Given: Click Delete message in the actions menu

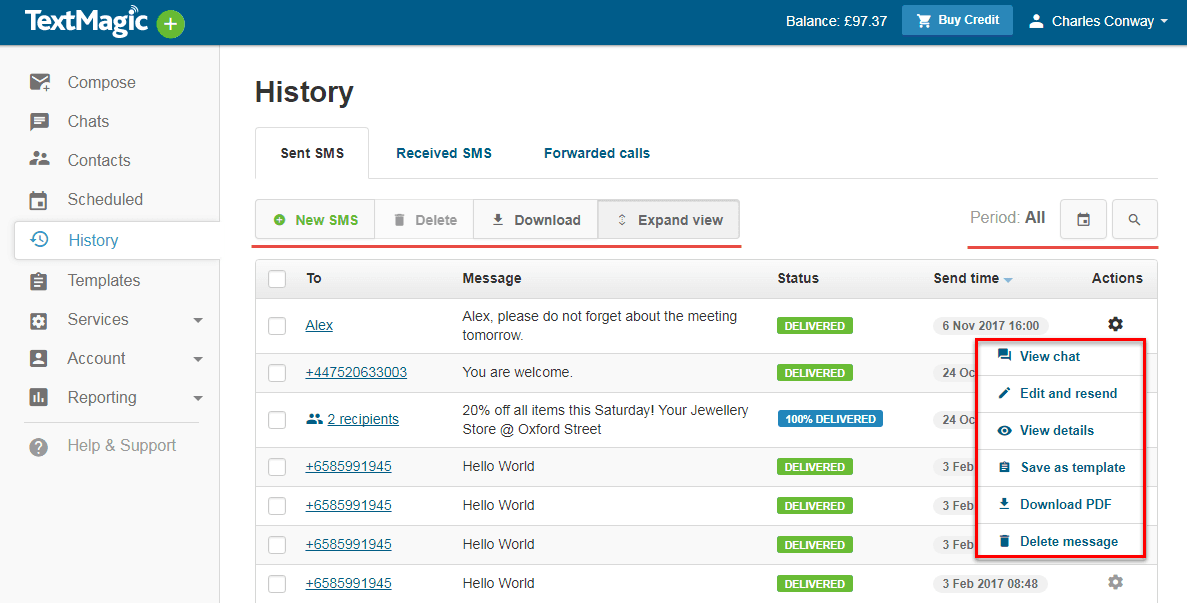Looking at the screenshot, I should tap(1059, 542).
